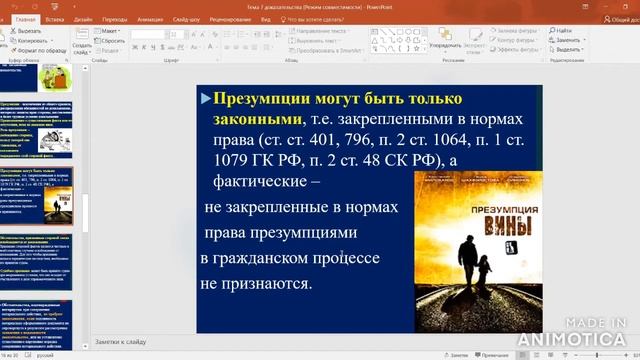Open the Layout (Макет) dropdown
The height and width of the screenshot is (360, 640).
point(107,31)
